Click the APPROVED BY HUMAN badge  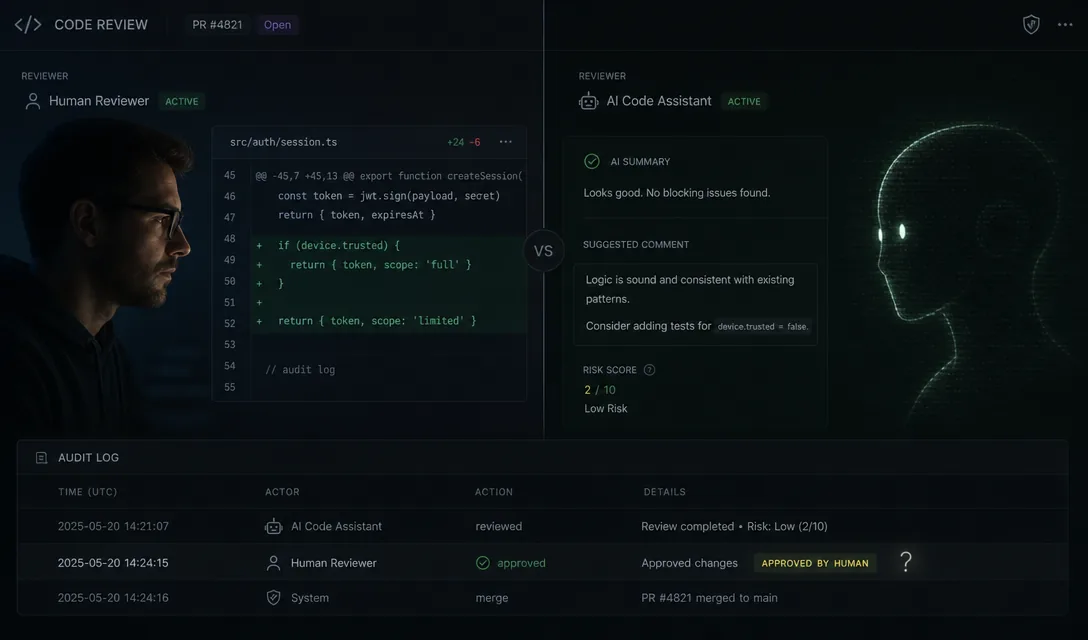815,563
